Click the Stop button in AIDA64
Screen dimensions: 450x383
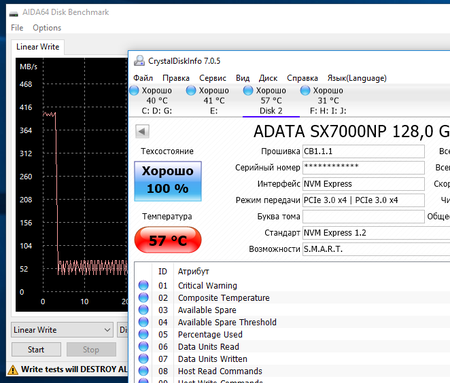point(91,350)
